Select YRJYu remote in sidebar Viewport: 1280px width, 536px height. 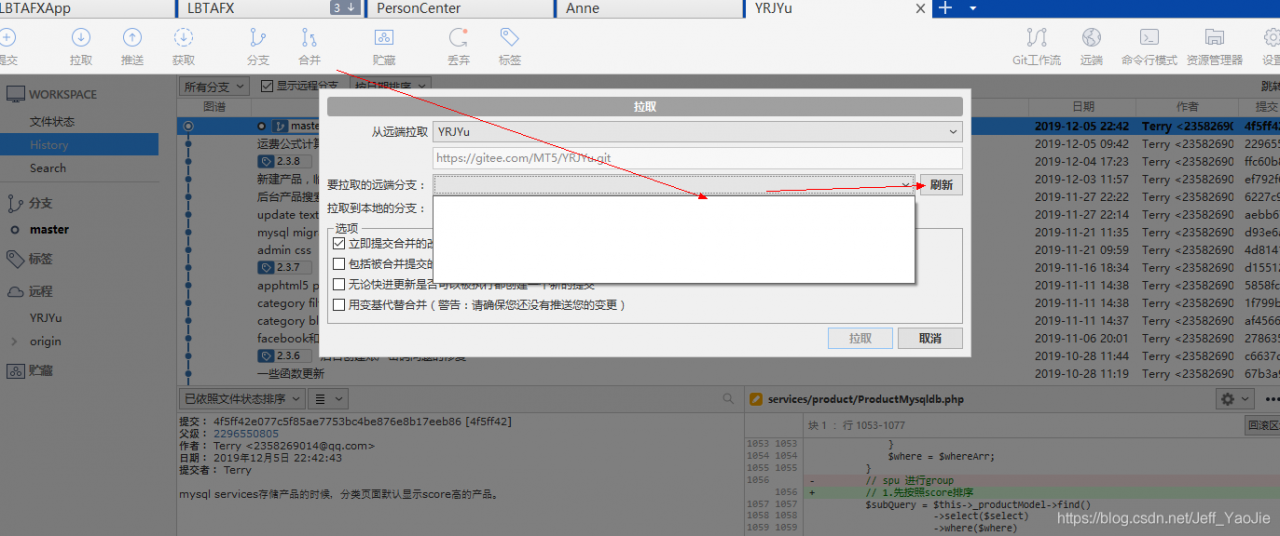[x=46, y=317]
